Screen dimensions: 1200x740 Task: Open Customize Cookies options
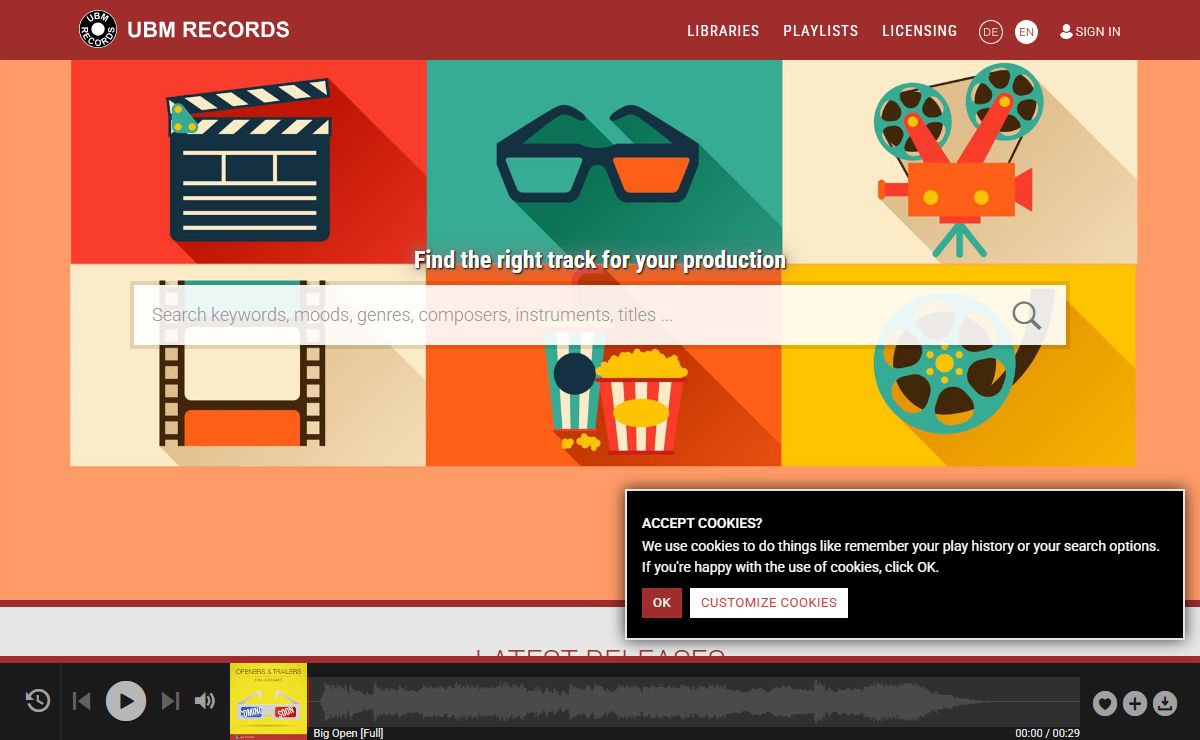[769, 603]
